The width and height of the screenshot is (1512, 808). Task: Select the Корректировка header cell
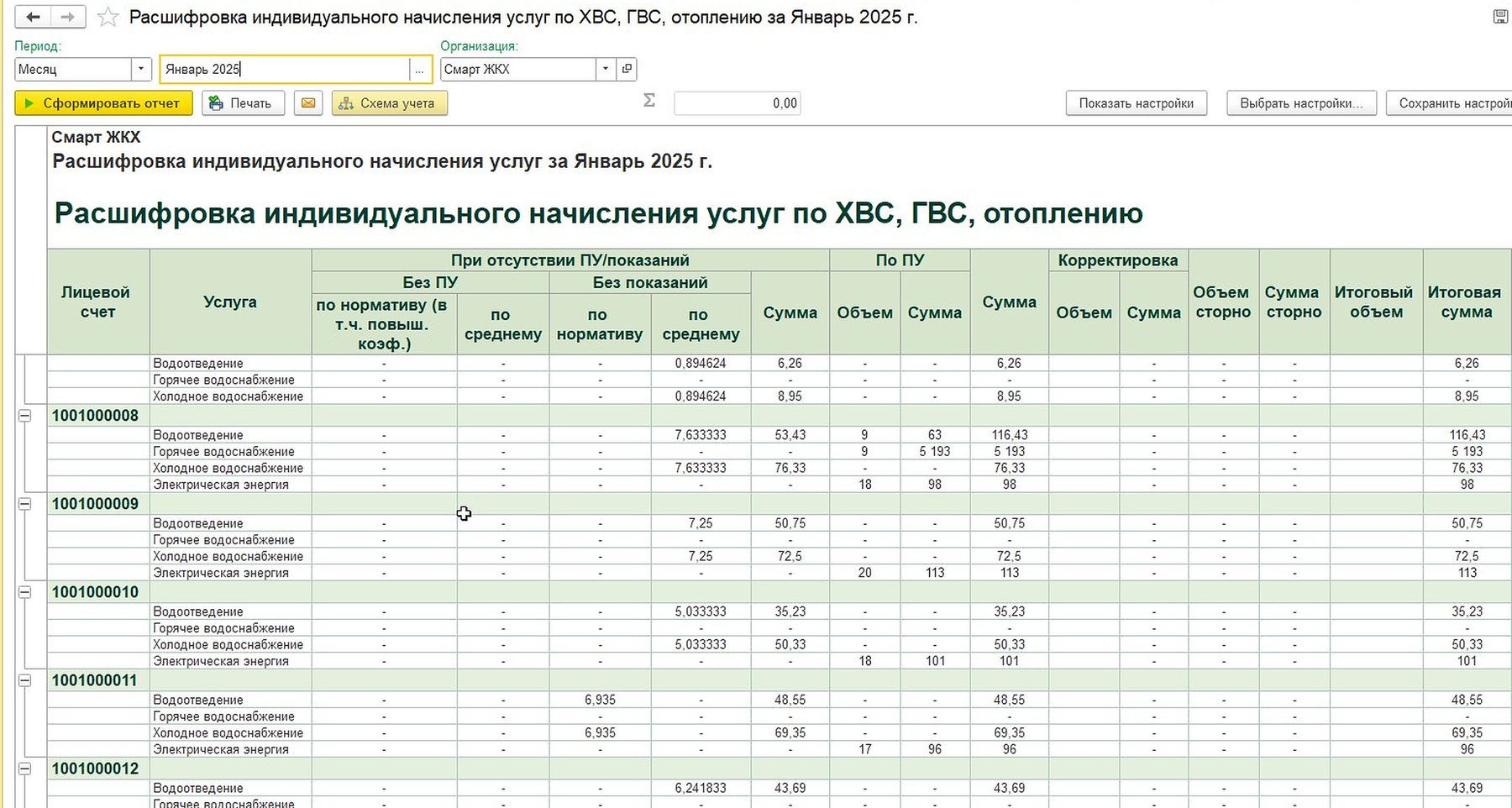coord(1118,260)
